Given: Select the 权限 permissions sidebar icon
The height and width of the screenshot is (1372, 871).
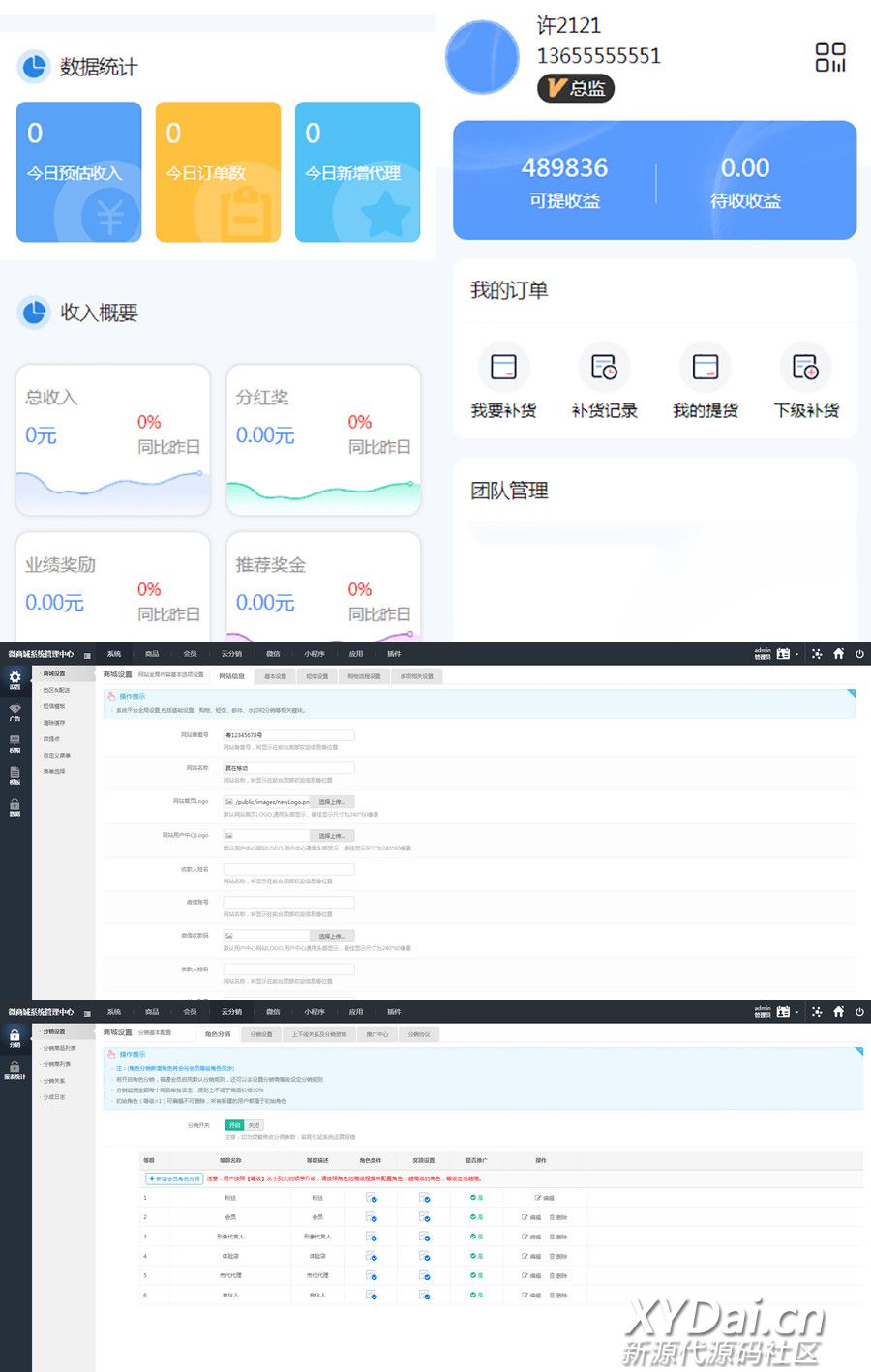Looking at the screenshot, I should click(15, 743).
